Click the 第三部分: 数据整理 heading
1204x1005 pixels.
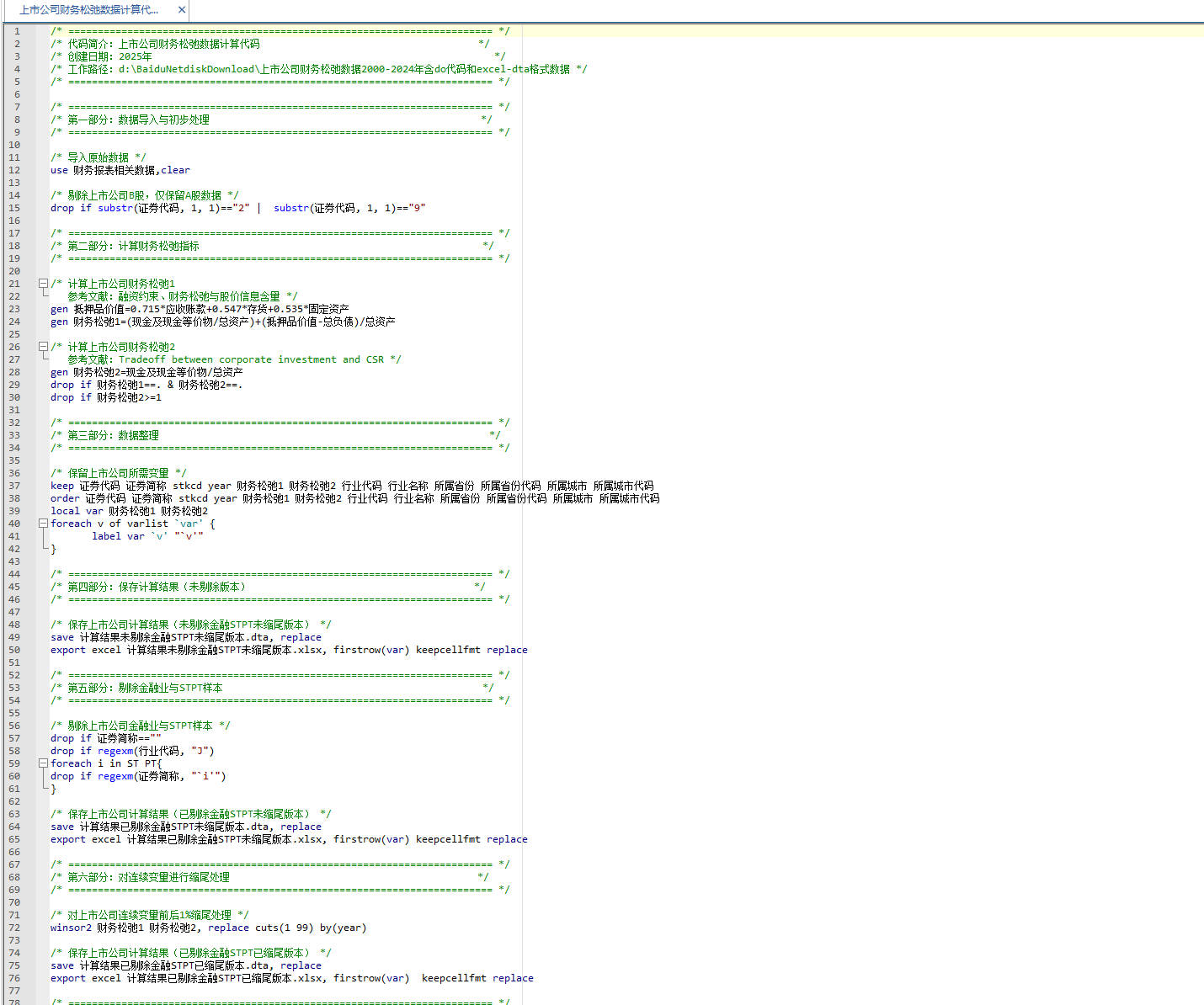(x=275, y=435)
